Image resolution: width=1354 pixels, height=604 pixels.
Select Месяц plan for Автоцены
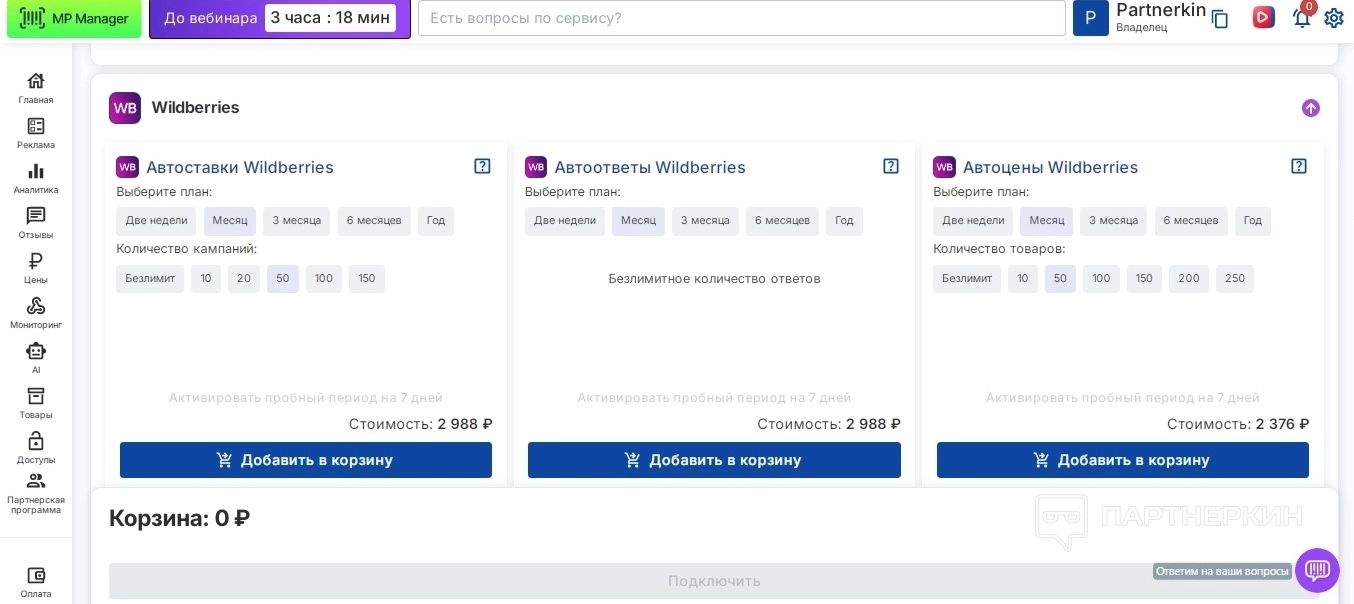tap(1047, 221)
